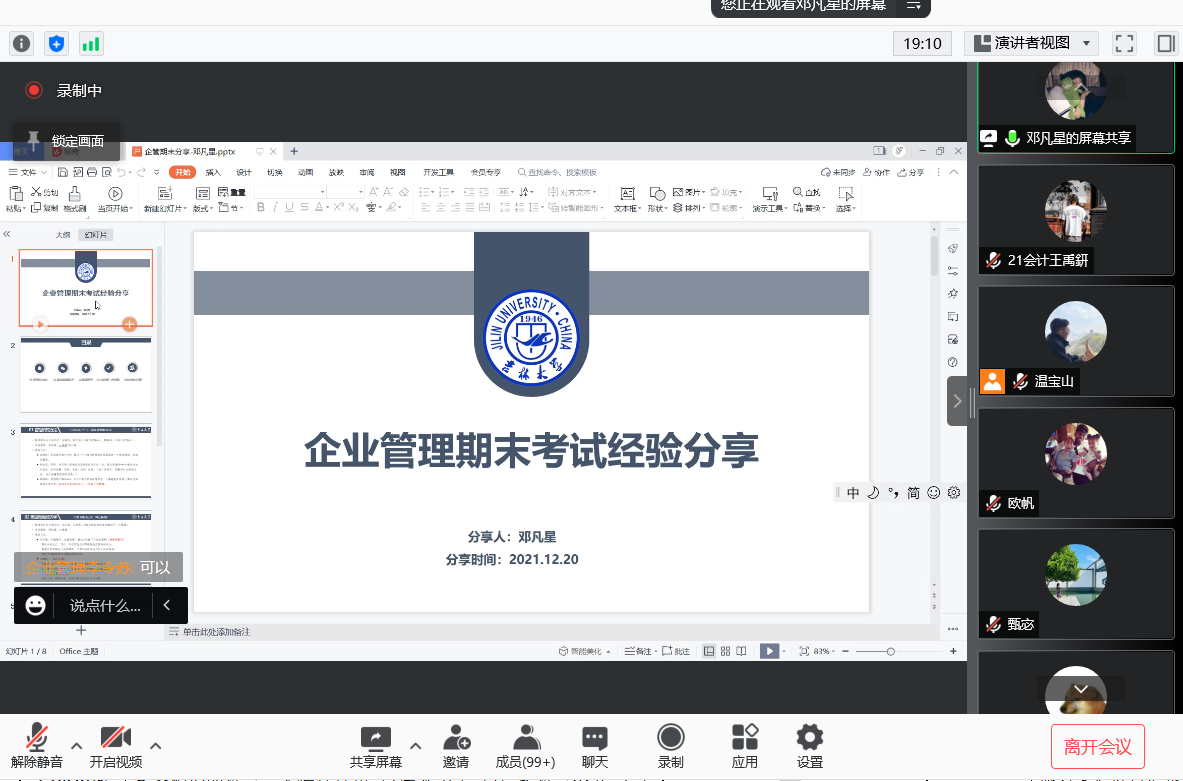Viewport: 1183px width, 781px height.
Task: Open the WPS 视图 ribbon tab
Action: click(398, 172)
